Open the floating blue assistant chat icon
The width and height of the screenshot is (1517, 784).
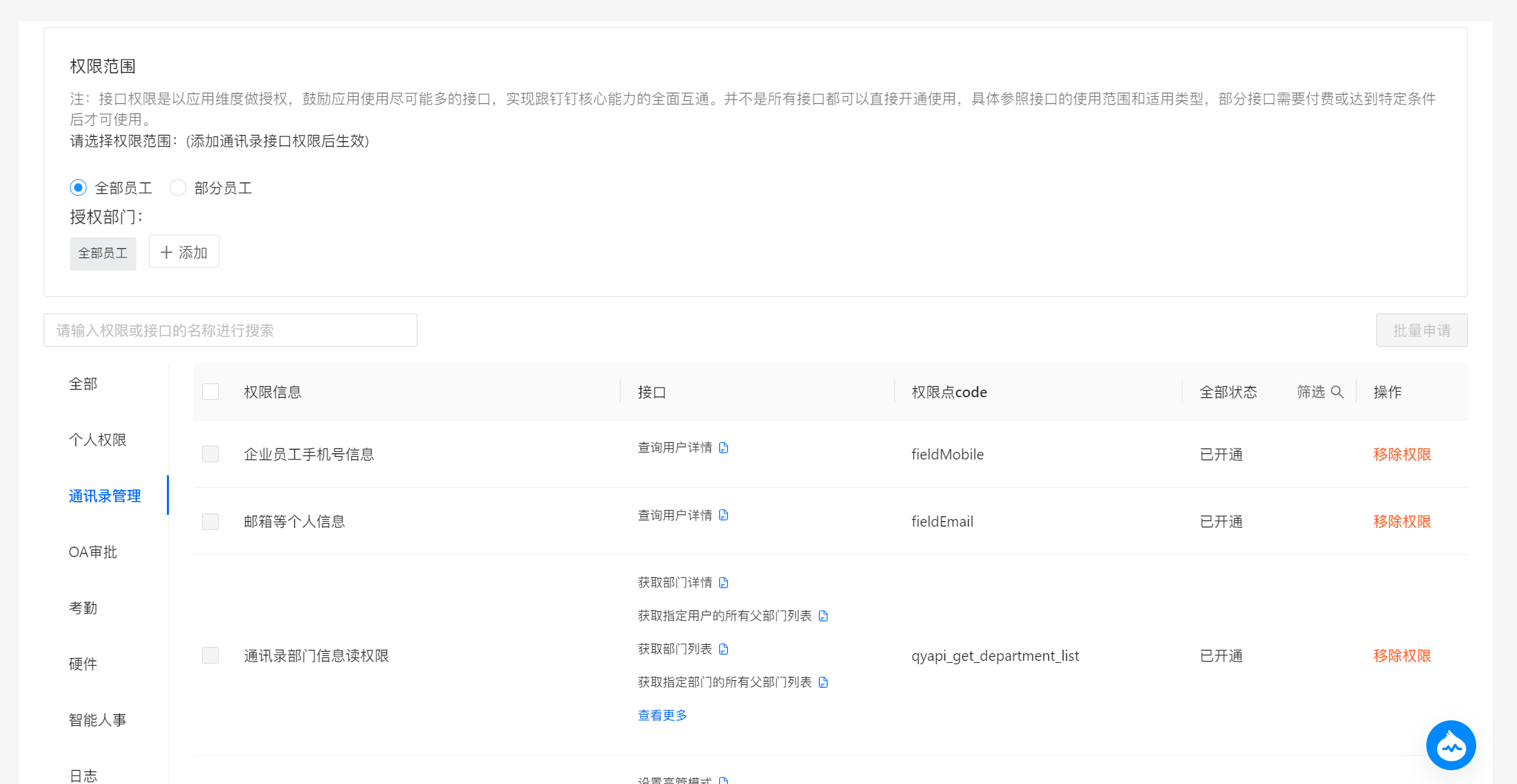(x=1451, y=745)
